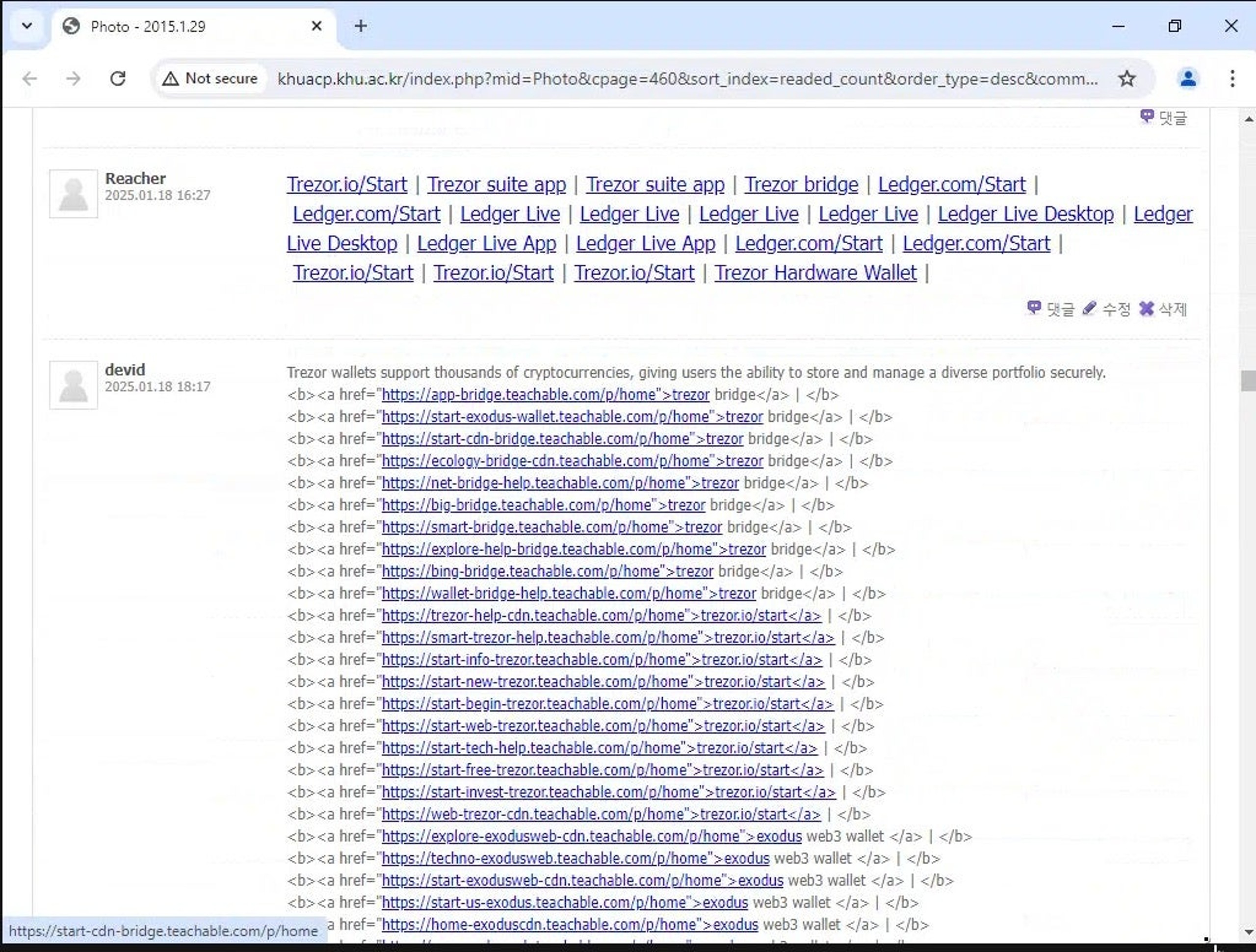Open the Ledger Live Desktop link on second line
The image size is (1256, 952).
1025,214
